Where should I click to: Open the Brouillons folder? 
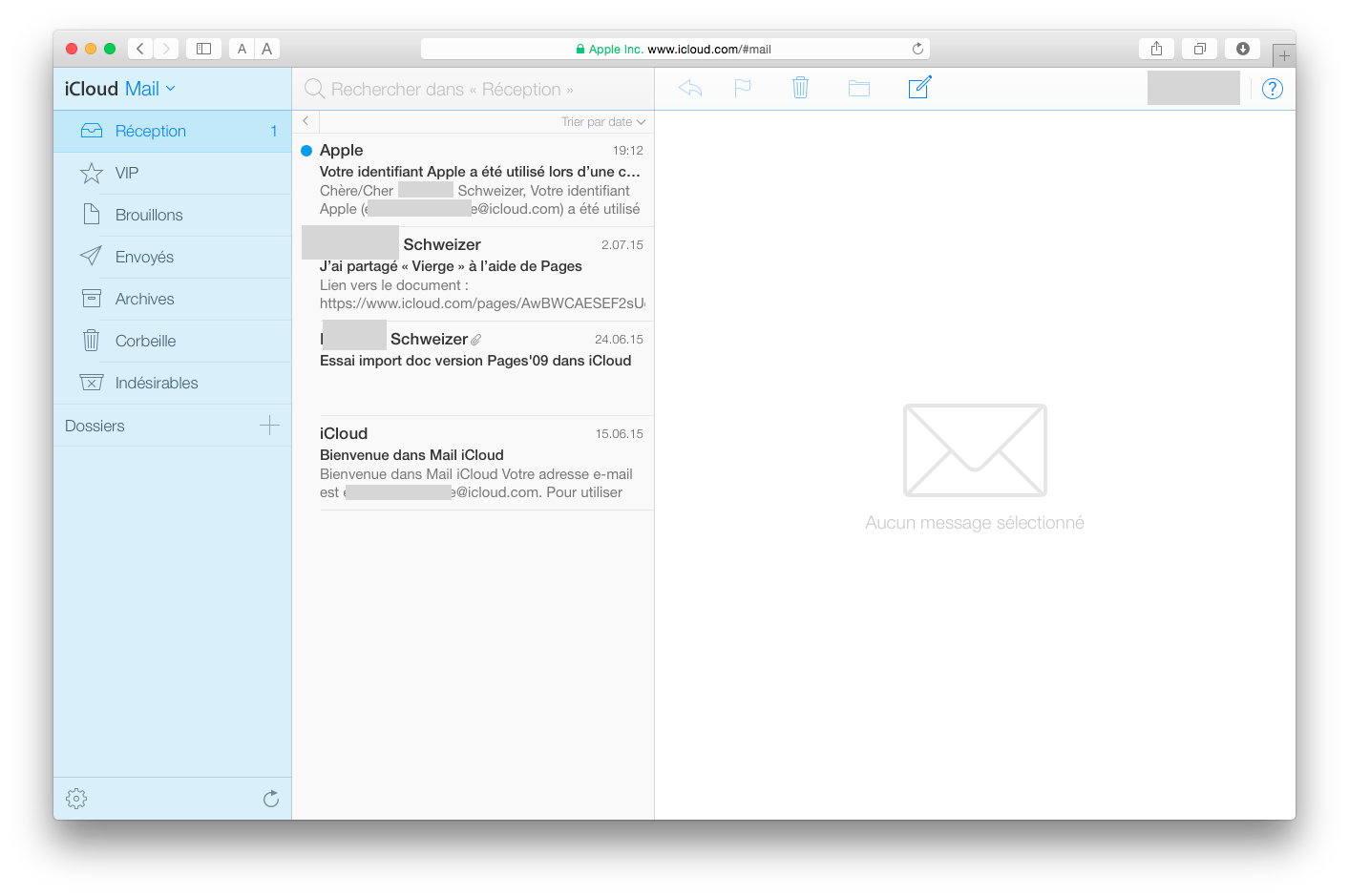point(149,216)
